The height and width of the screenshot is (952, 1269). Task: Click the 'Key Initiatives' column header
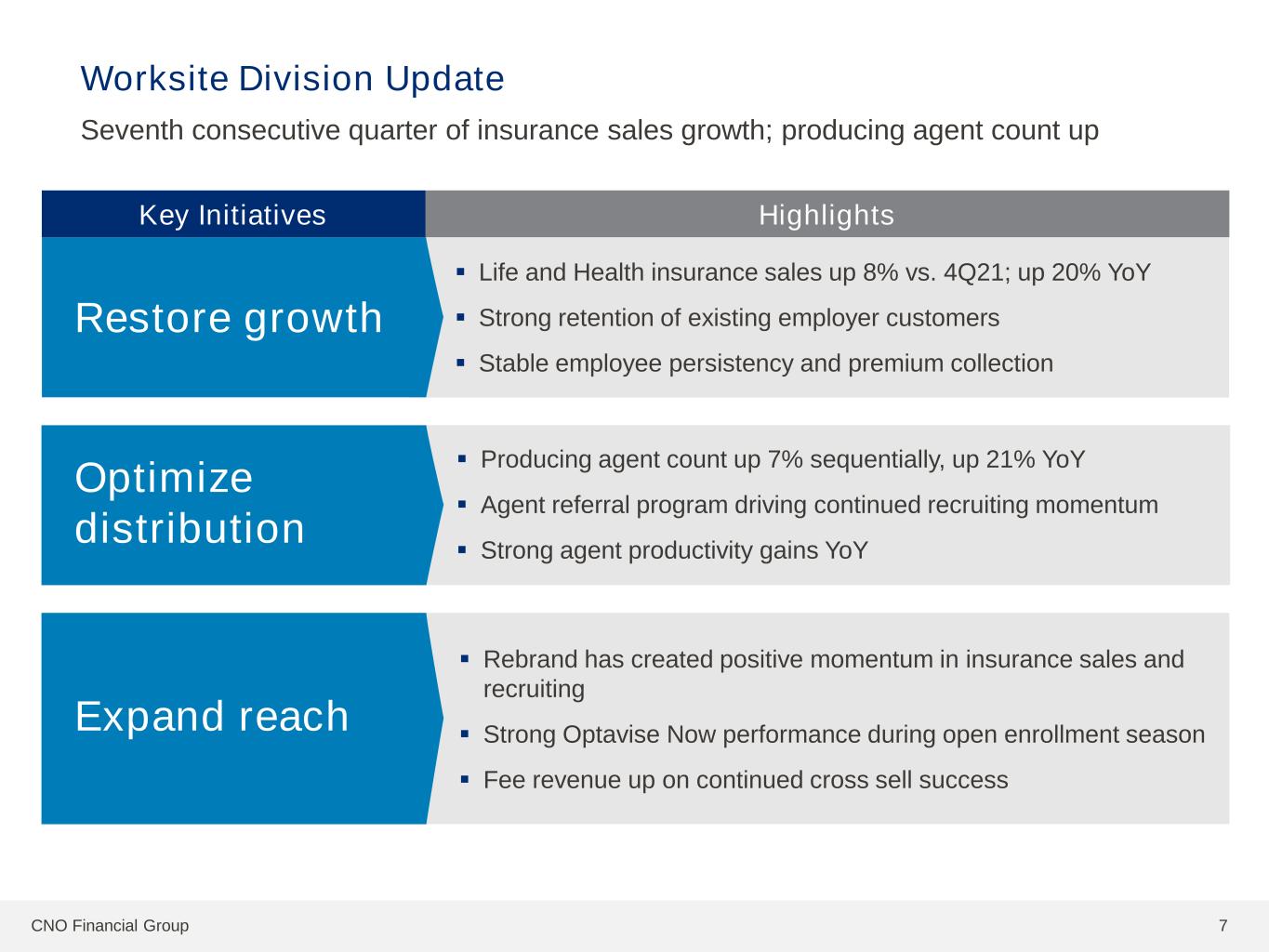[x=232, y=215]
